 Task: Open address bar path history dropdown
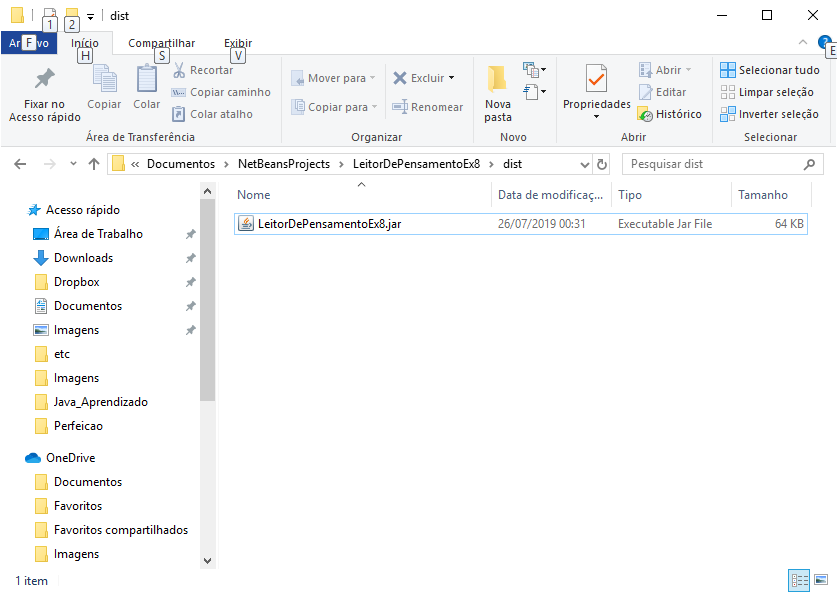pos(585,164)
